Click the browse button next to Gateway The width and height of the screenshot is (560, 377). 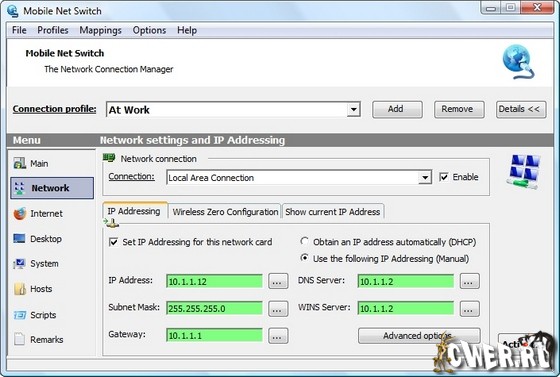click(278, 336)
